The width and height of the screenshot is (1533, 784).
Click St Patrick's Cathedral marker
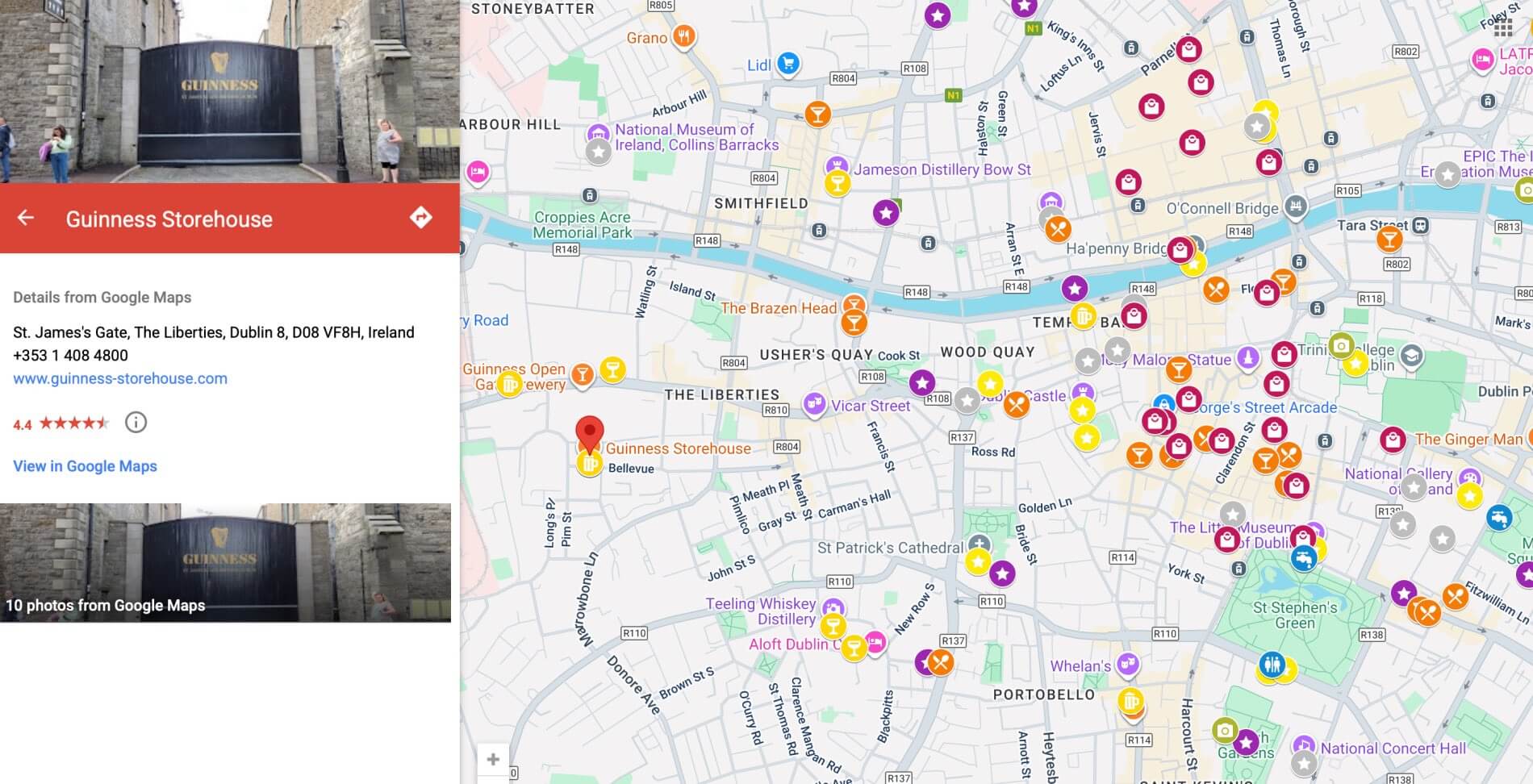point(978,544)
